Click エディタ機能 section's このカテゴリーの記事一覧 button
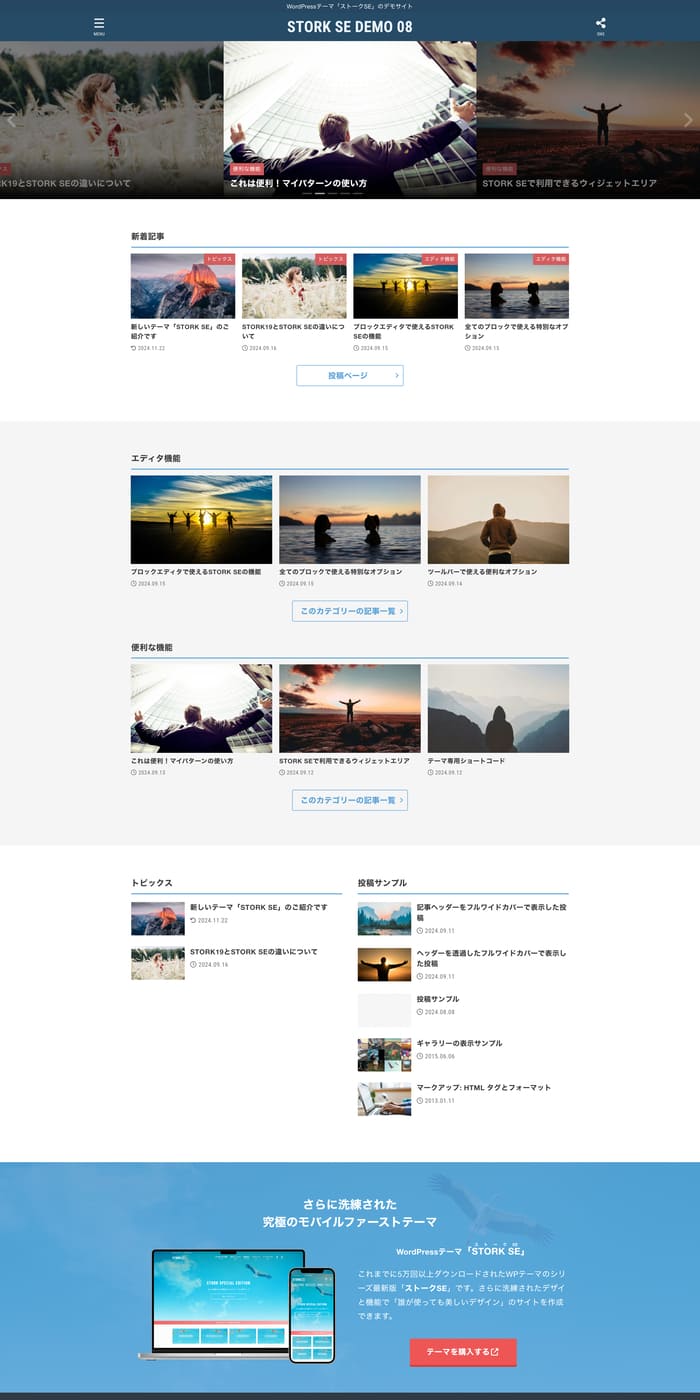 [349, 611]
